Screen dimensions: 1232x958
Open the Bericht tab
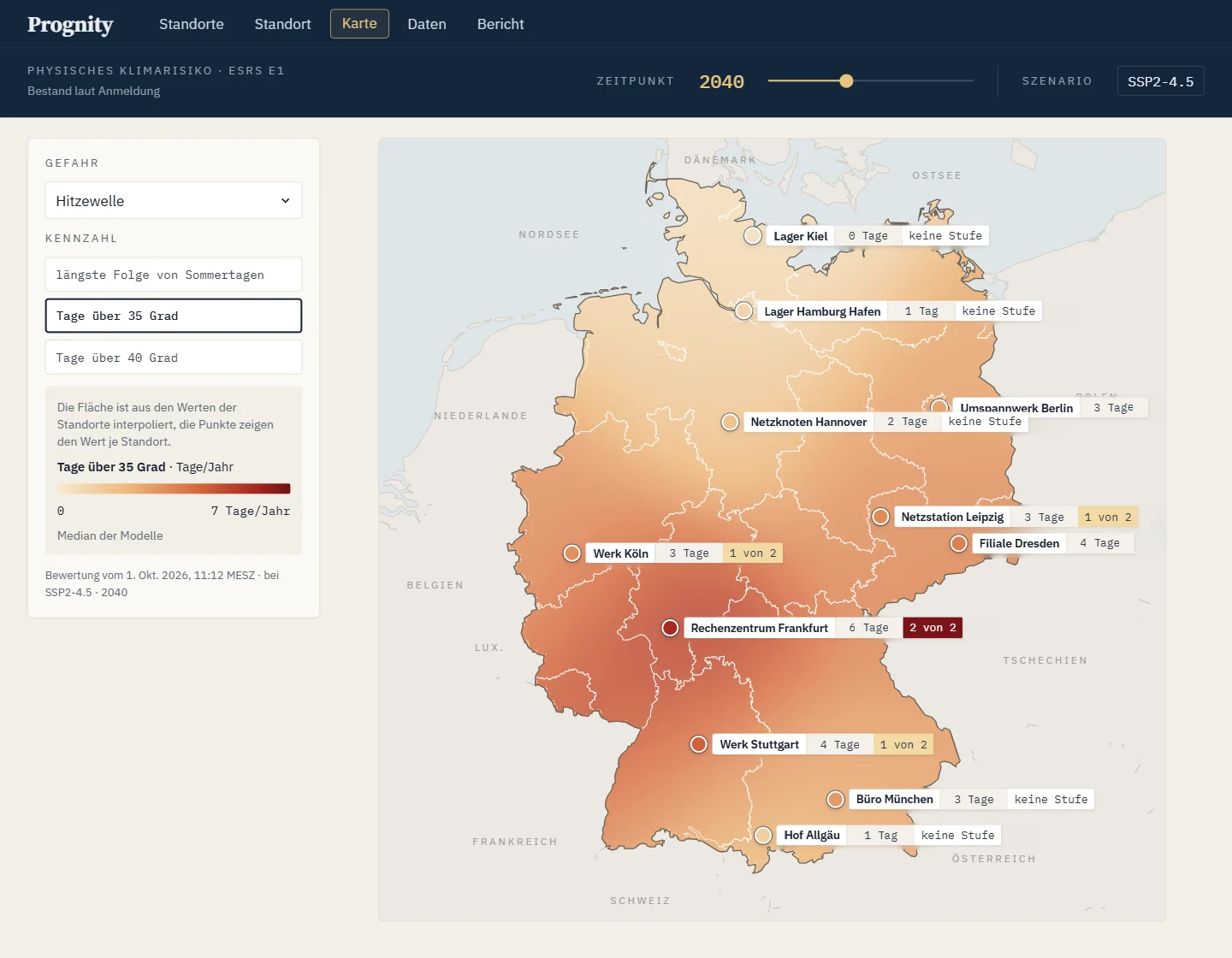pos(500,24)
